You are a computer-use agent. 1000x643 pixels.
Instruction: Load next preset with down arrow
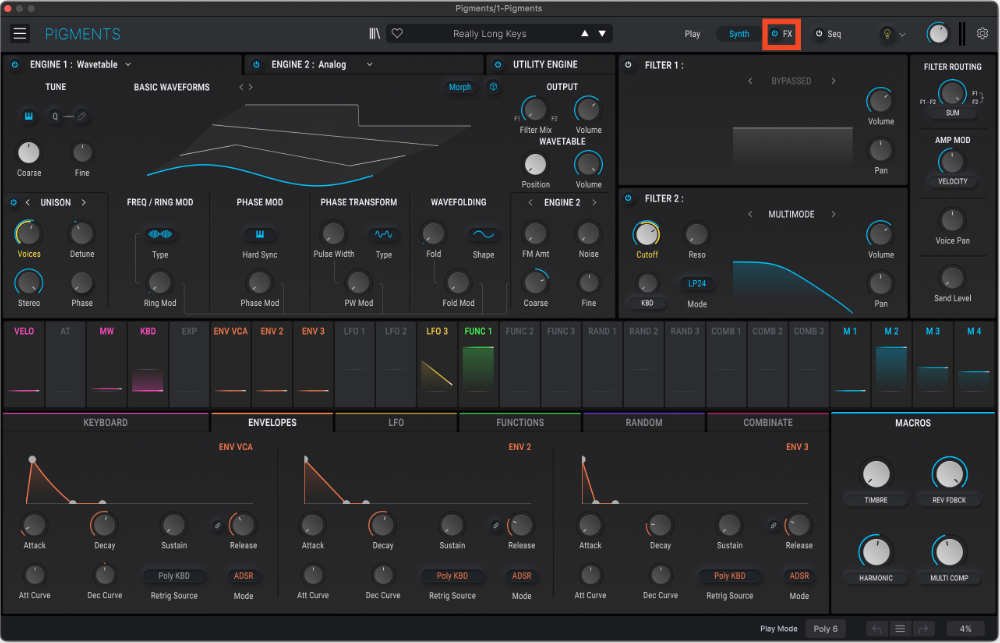coord(602,33)
